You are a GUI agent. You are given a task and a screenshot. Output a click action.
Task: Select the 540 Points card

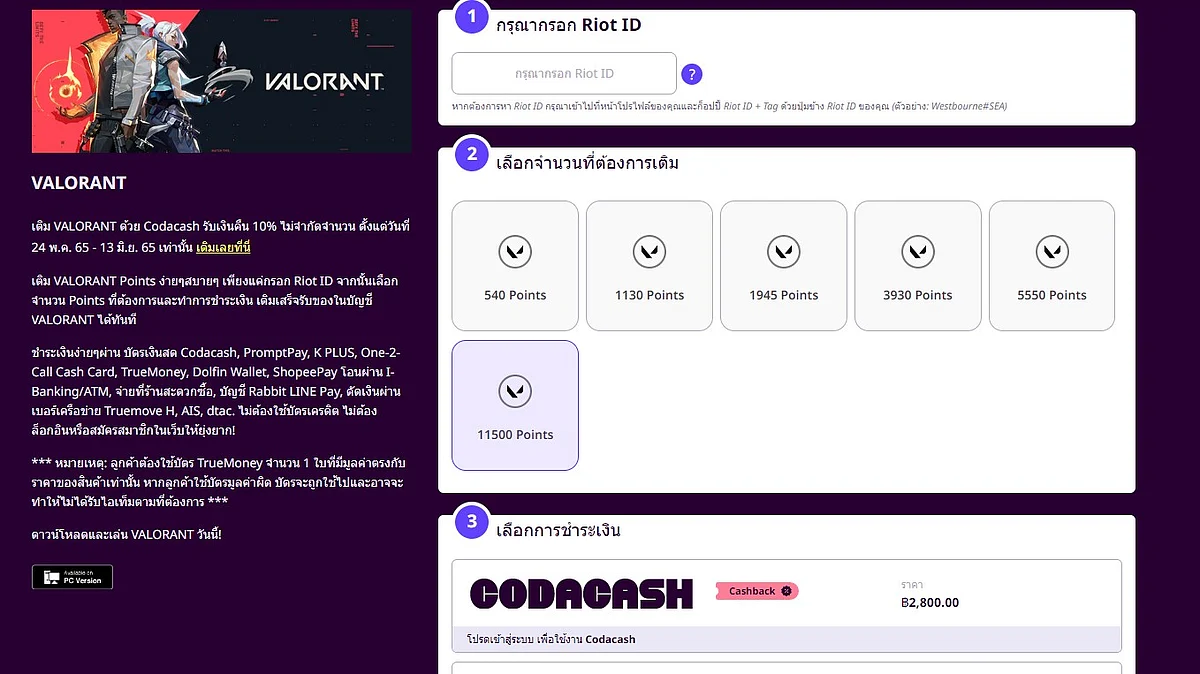[515, 266]
